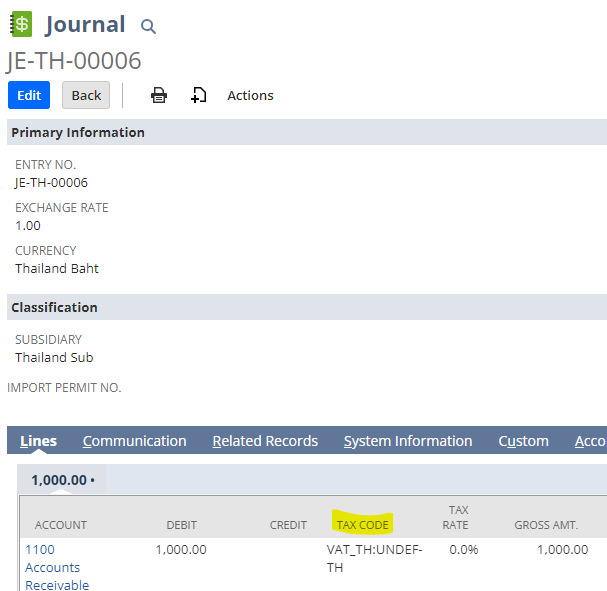
Task: Click the JE-TH-00006 page title
Action: [74, 61]
